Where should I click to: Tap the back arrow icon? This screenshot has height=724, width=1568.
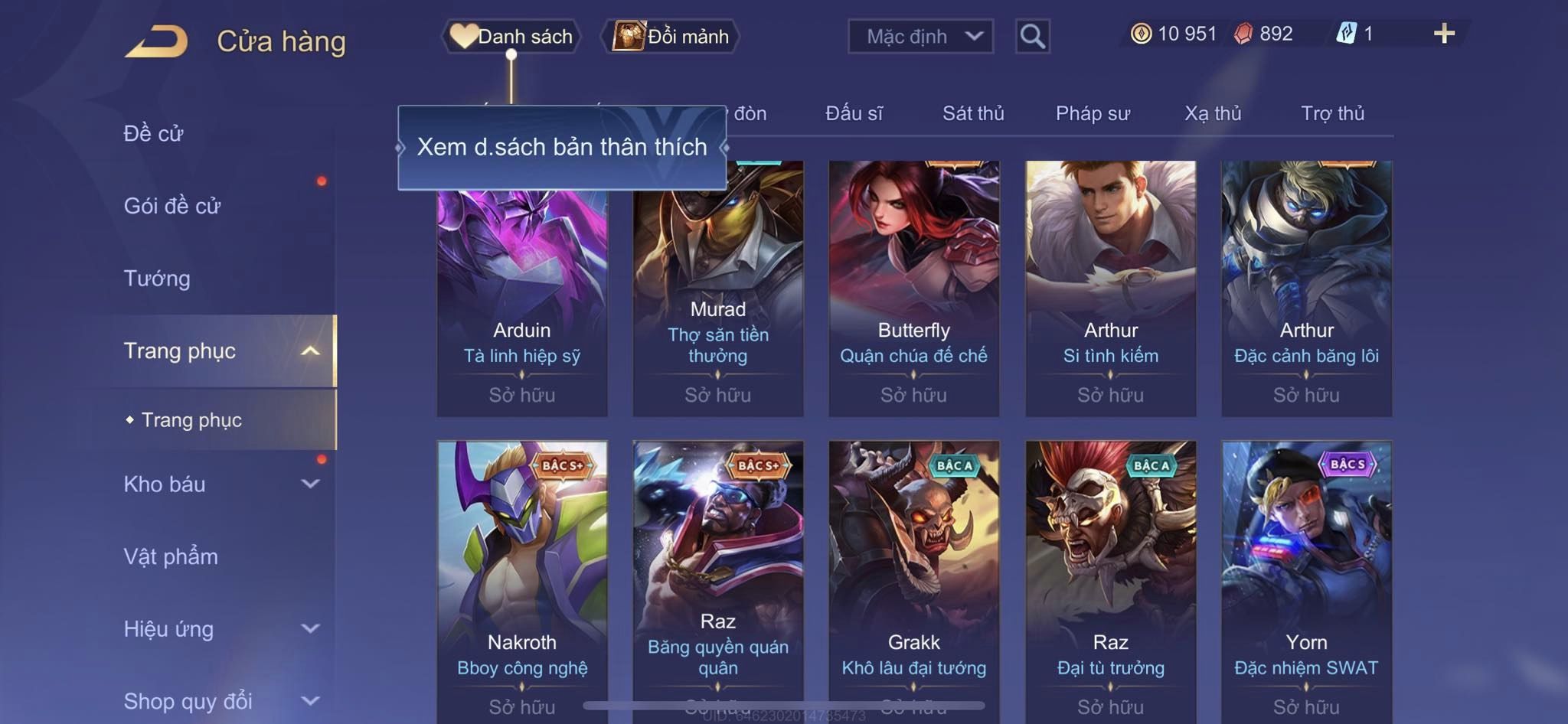157,41
